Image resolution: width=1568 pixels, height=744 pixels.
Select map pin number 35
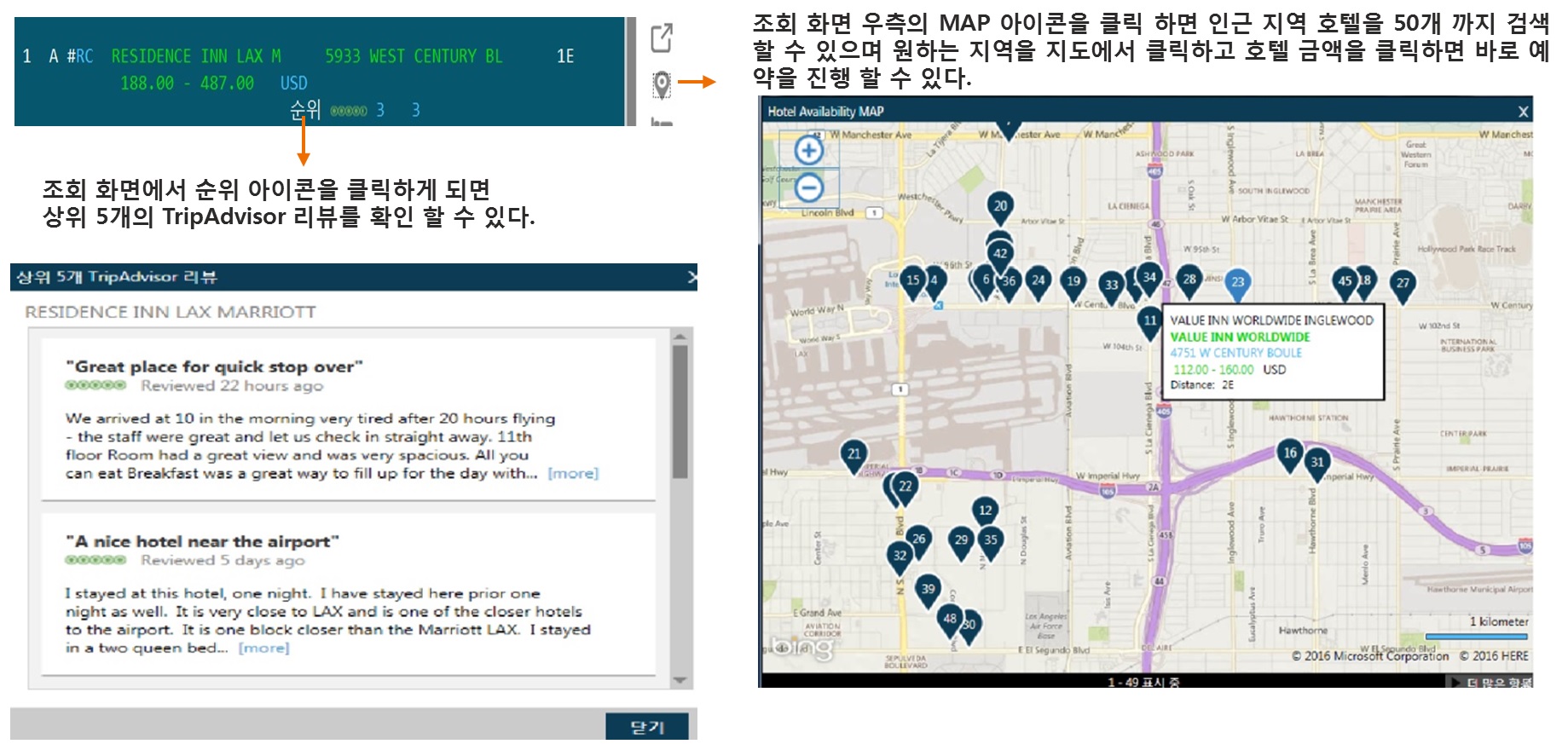[x=991, y=542]
